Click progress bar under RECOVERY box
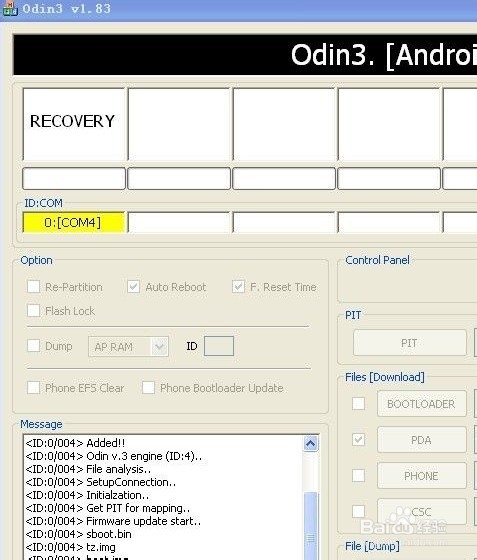The image size is (477, 560). tap(74, 178)
